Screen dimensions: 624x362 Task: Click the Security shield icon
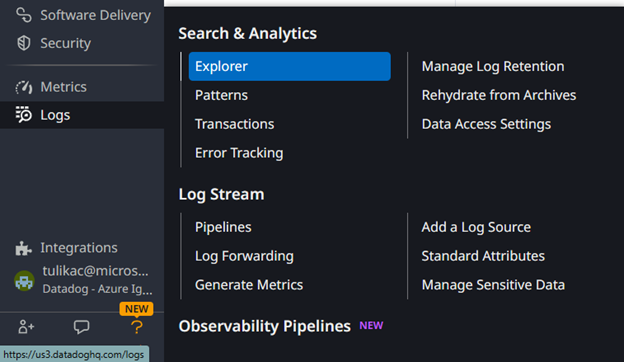coord(24,43)
